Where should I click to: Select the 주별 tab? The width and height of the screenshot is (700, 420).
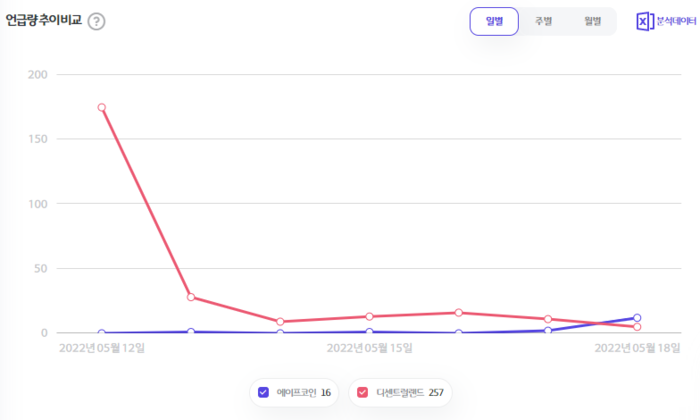(x=543, y=21)
